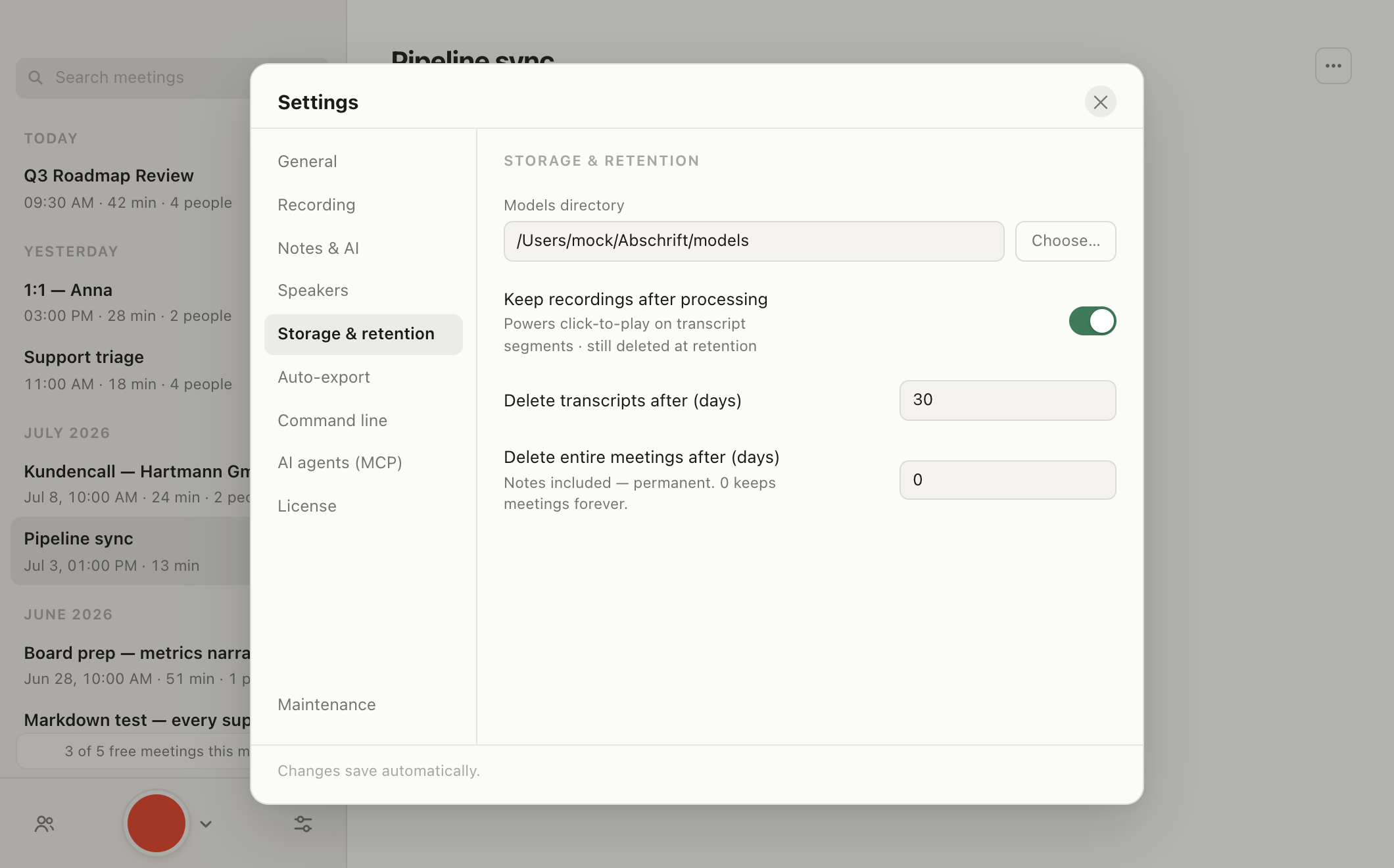1394x868 pixels.
Task: Open the Kundencall — Hartmann meeting
Action: coord(131,484)
